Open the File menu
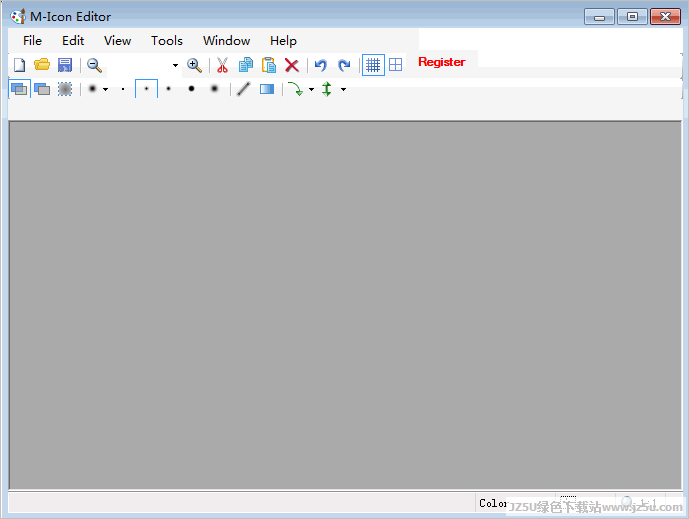The image size is (689, 519). (33, 41)
